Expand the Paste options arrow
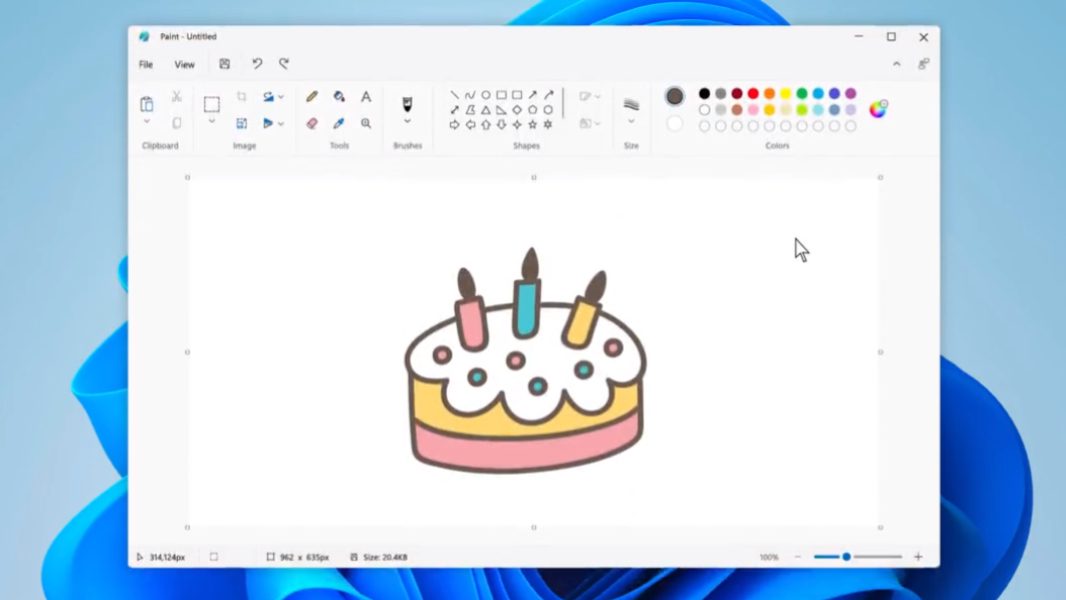 [147, 122]
